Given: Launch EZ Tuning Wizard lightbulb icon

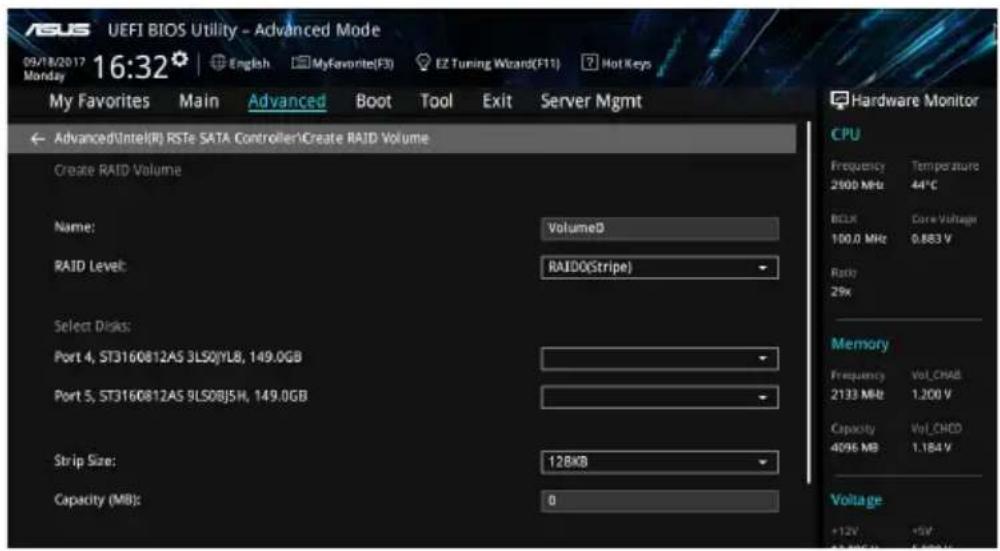Looking at the screenshot, I should (x=422, y=63).
